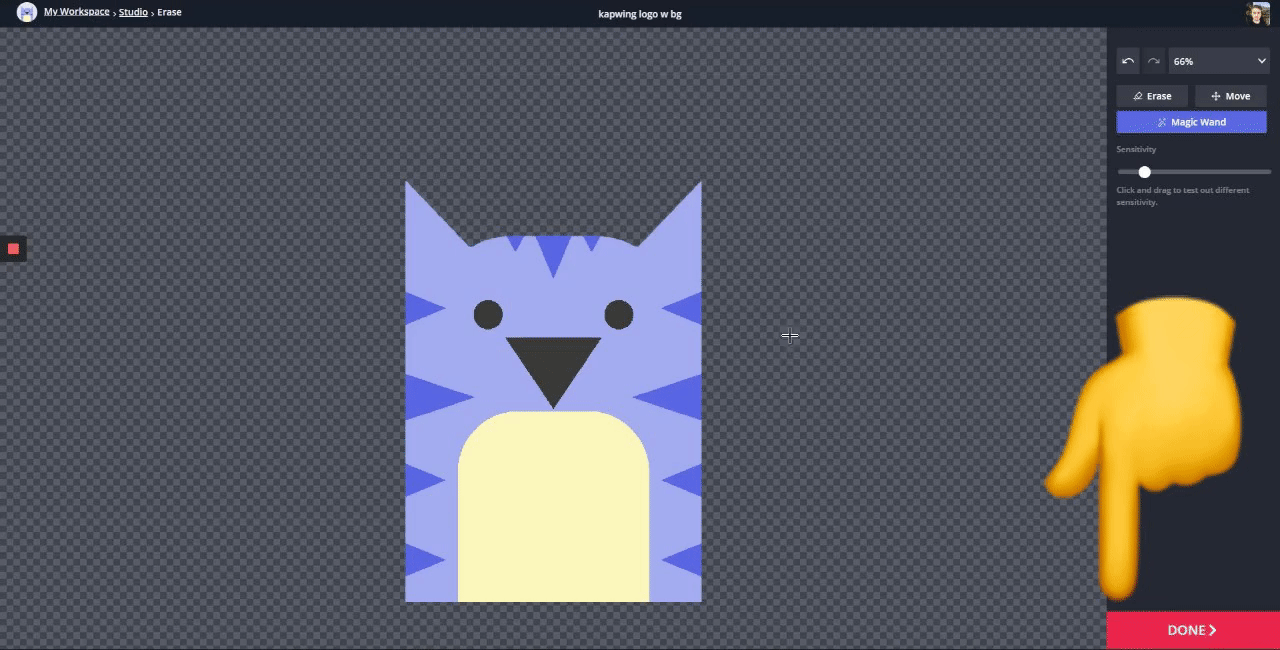Open the 66% zoom dropdown
The width and height of the screenshot is (1280, 650).
click(x=1218, y=61)
